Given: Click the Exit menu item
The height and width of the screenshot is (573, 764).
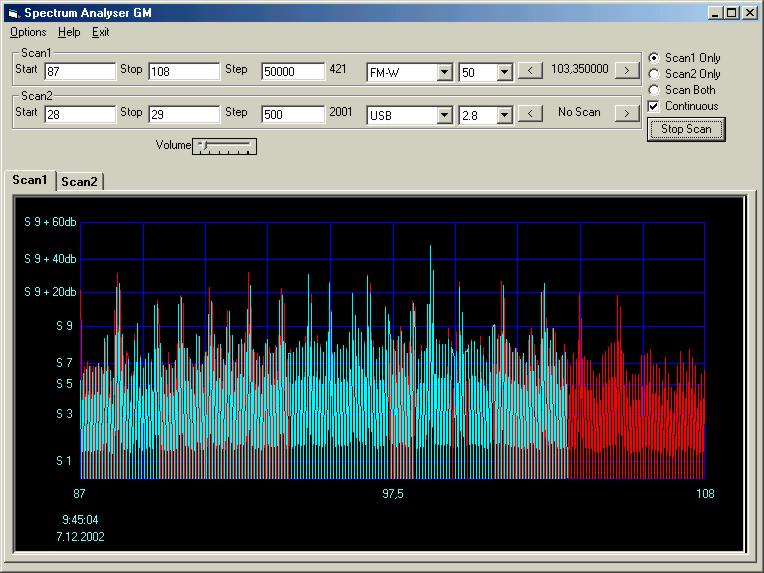Looking at the screenshot, I should tap(100, 32).
